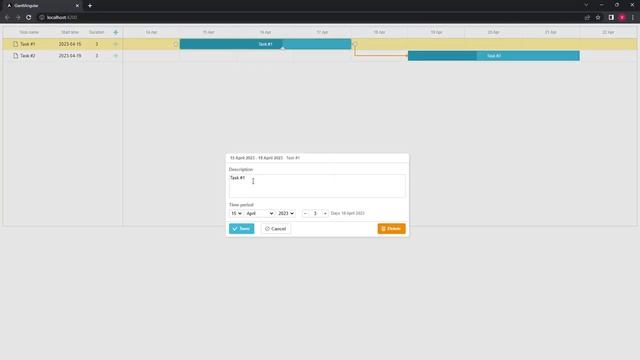Click the Task #2 start date 2023-04-19
Viewport: 640px width, 360px height.
click(x=70, y=56)
